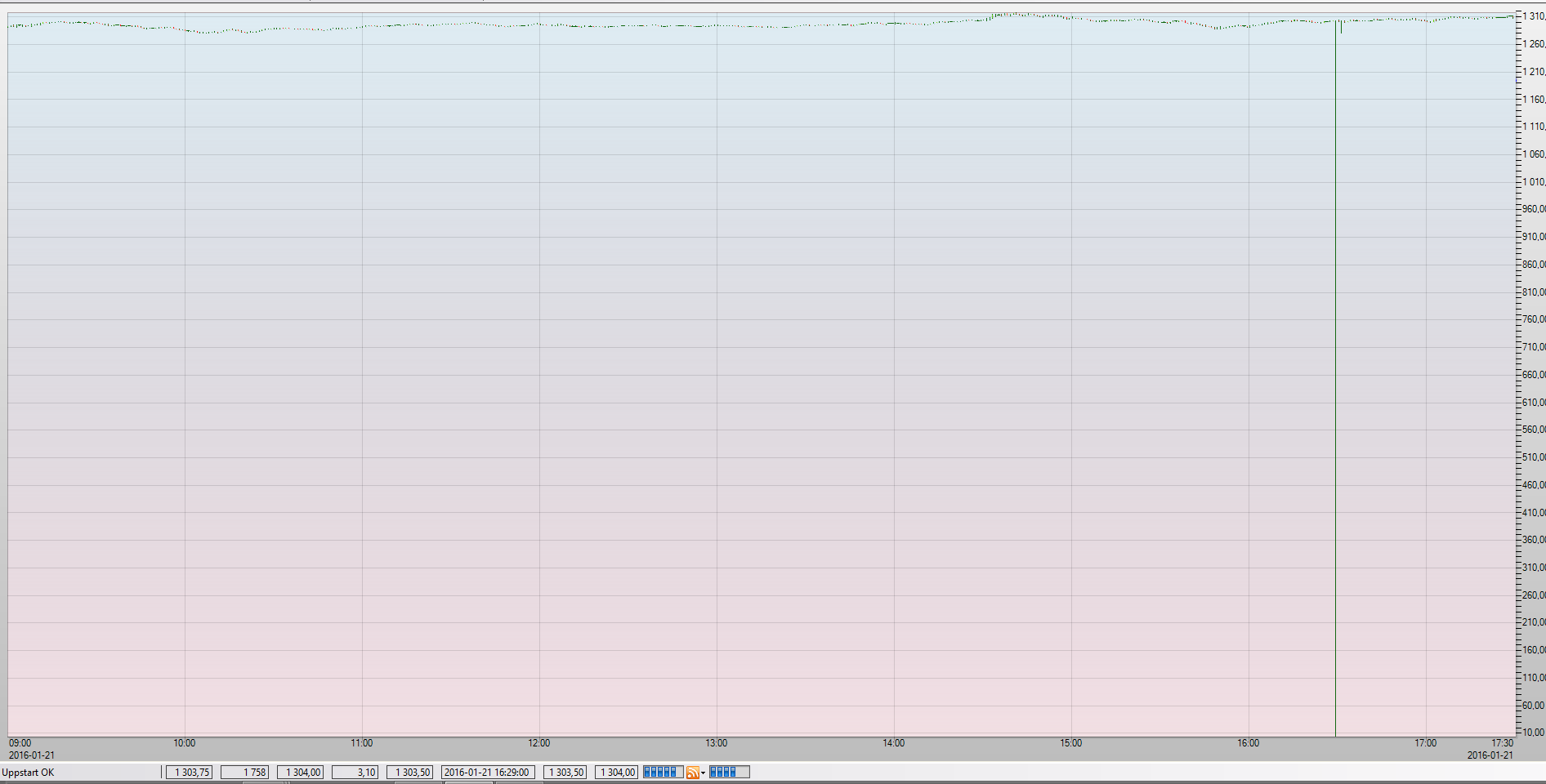Click the 3,10 value field
The height and width of the screenshot is (784, 1546).
[x=355, y=773]
